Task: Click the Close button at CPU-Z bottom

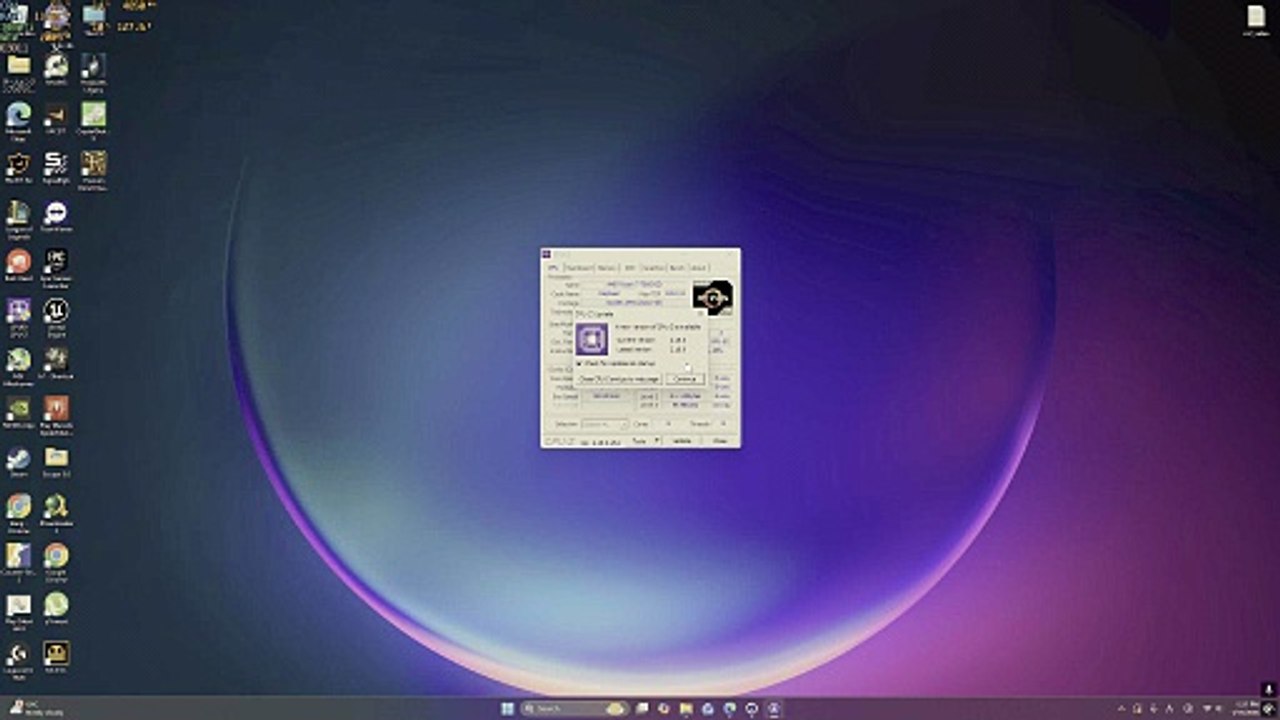Action: 720,441
